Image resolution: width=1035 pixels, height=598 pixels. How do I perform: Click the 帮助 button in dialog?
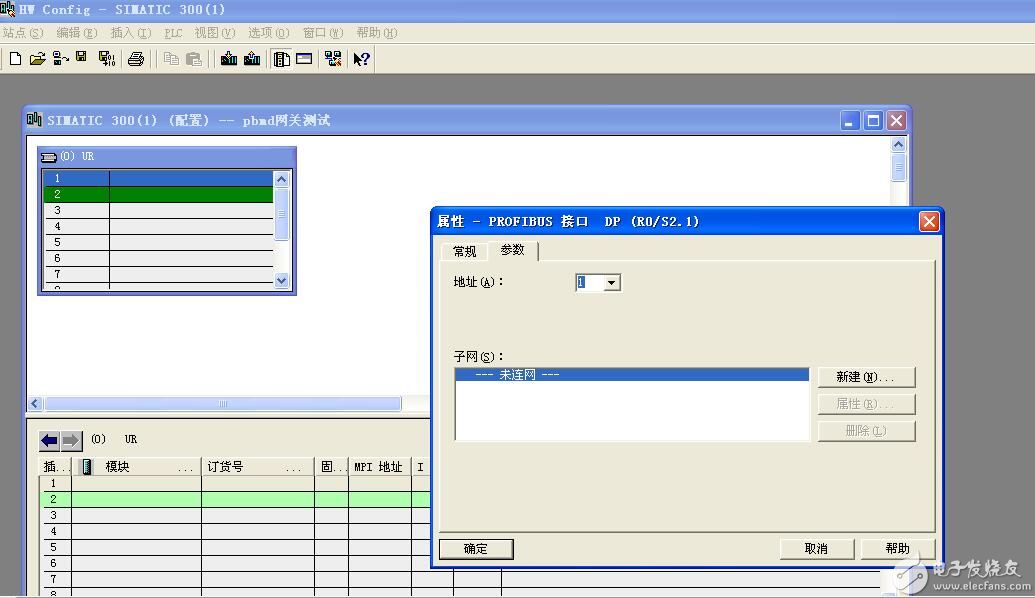pyautogui.click(x=898, y=548)
